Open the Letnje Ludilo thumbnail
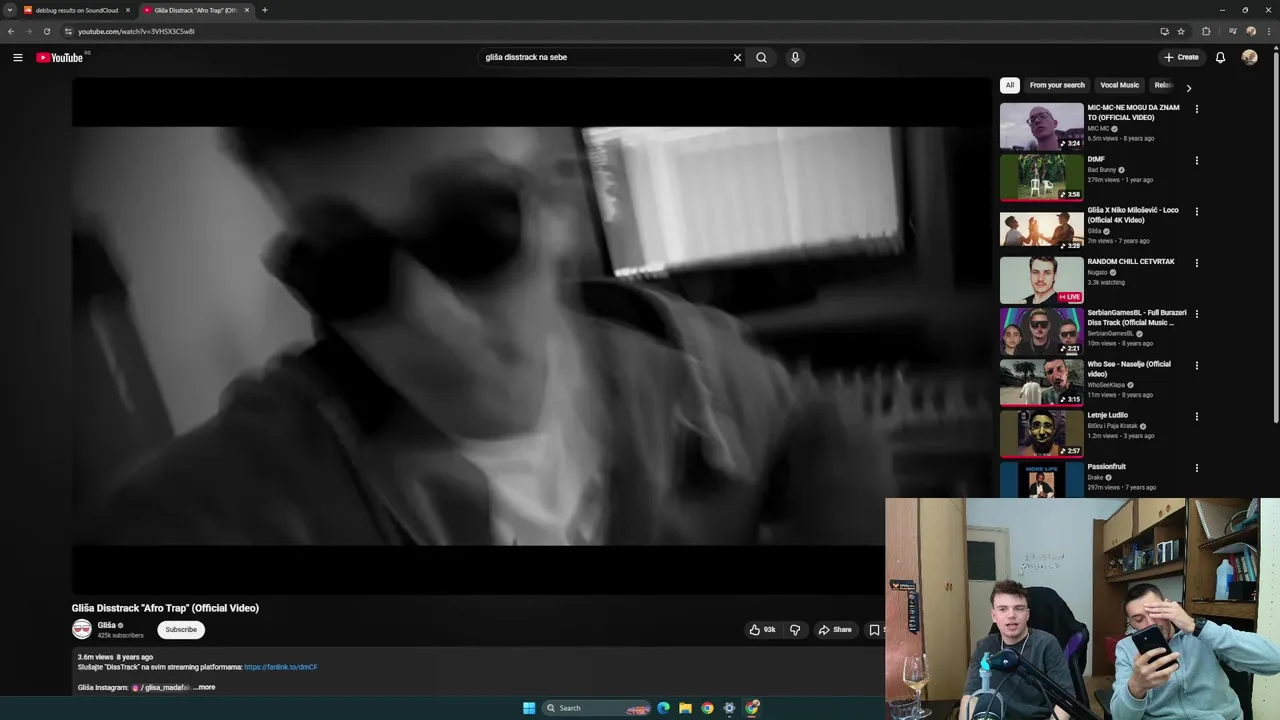 point(1041,434)
